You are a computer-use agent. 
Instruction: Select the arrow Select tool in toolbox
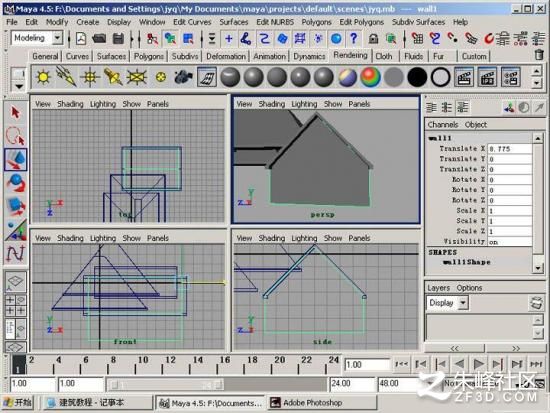pyautogui.click(x=15, y=113)
